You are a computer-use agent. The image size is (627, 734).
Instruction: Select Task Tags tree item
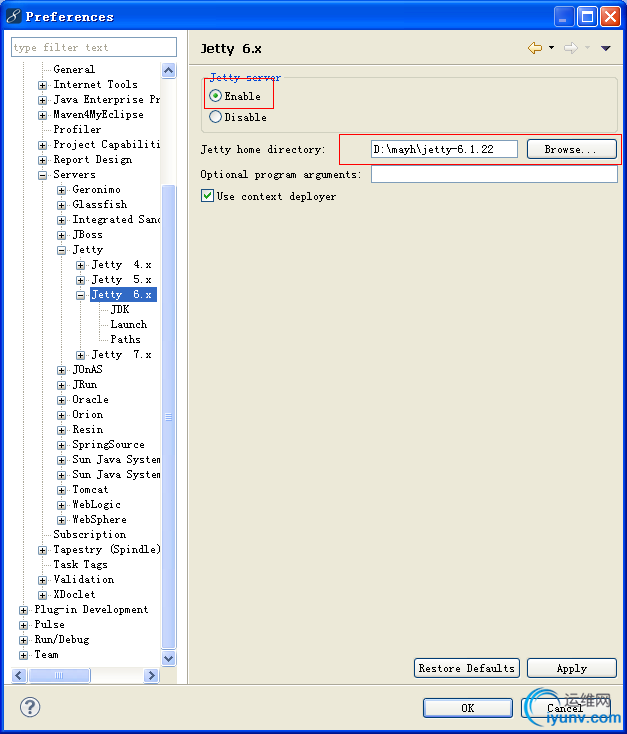click(x=80, y=565)
